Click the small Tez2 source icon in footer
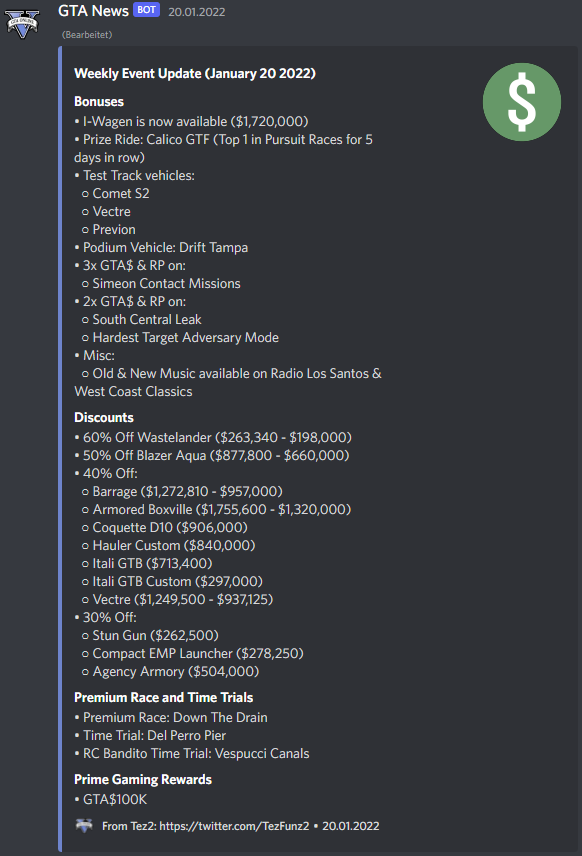 click(x=85, y=826)
